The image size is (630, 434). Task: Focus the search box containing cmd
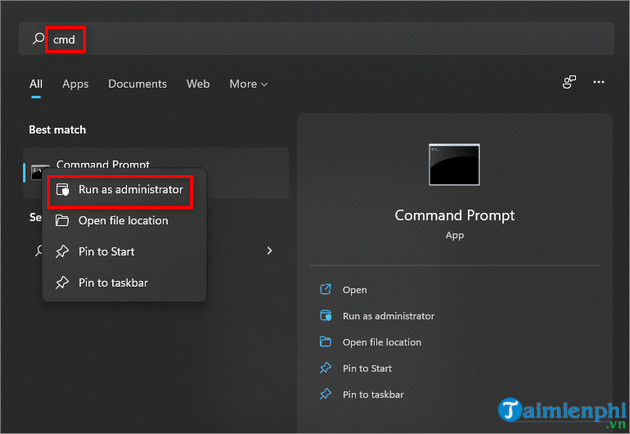coord(316,39)
